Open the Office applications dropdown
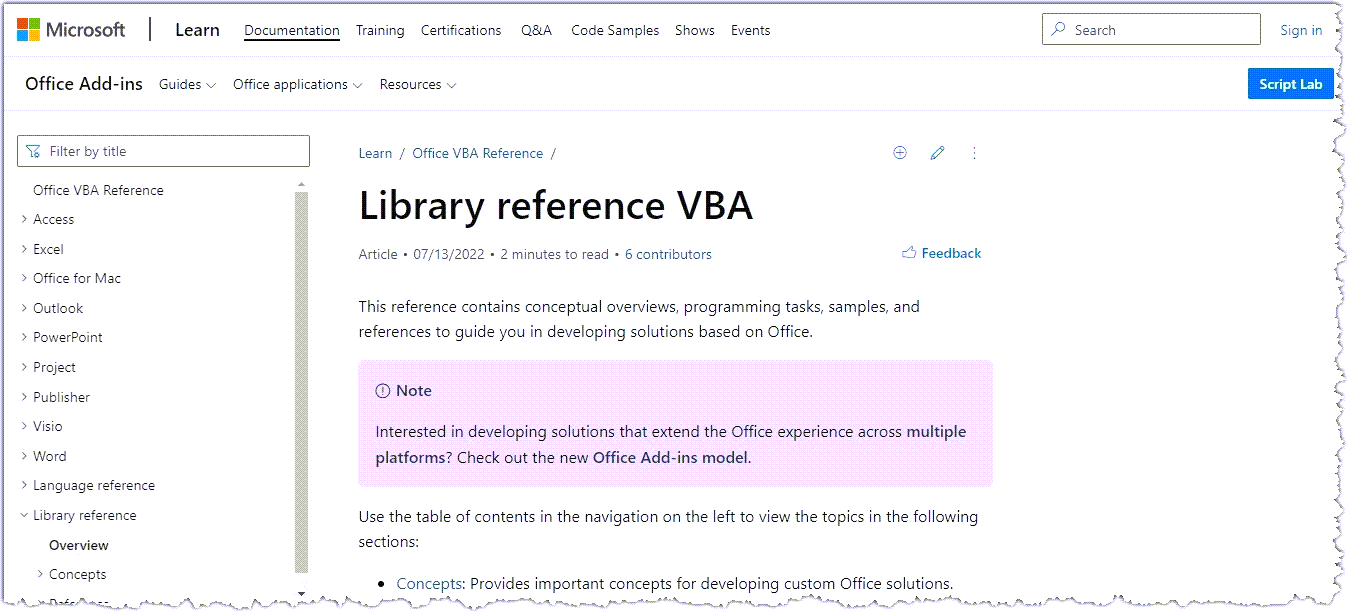Image resolution: width=1353 pixels, height=615 pixels. (x=297, y=85)
